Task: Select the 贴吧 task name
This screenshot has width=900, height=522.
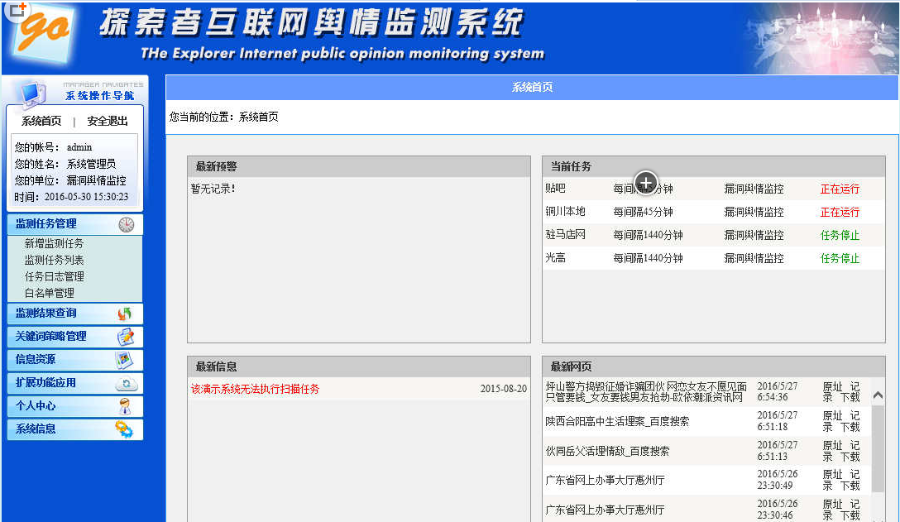Action: click(x=555, y=188)
